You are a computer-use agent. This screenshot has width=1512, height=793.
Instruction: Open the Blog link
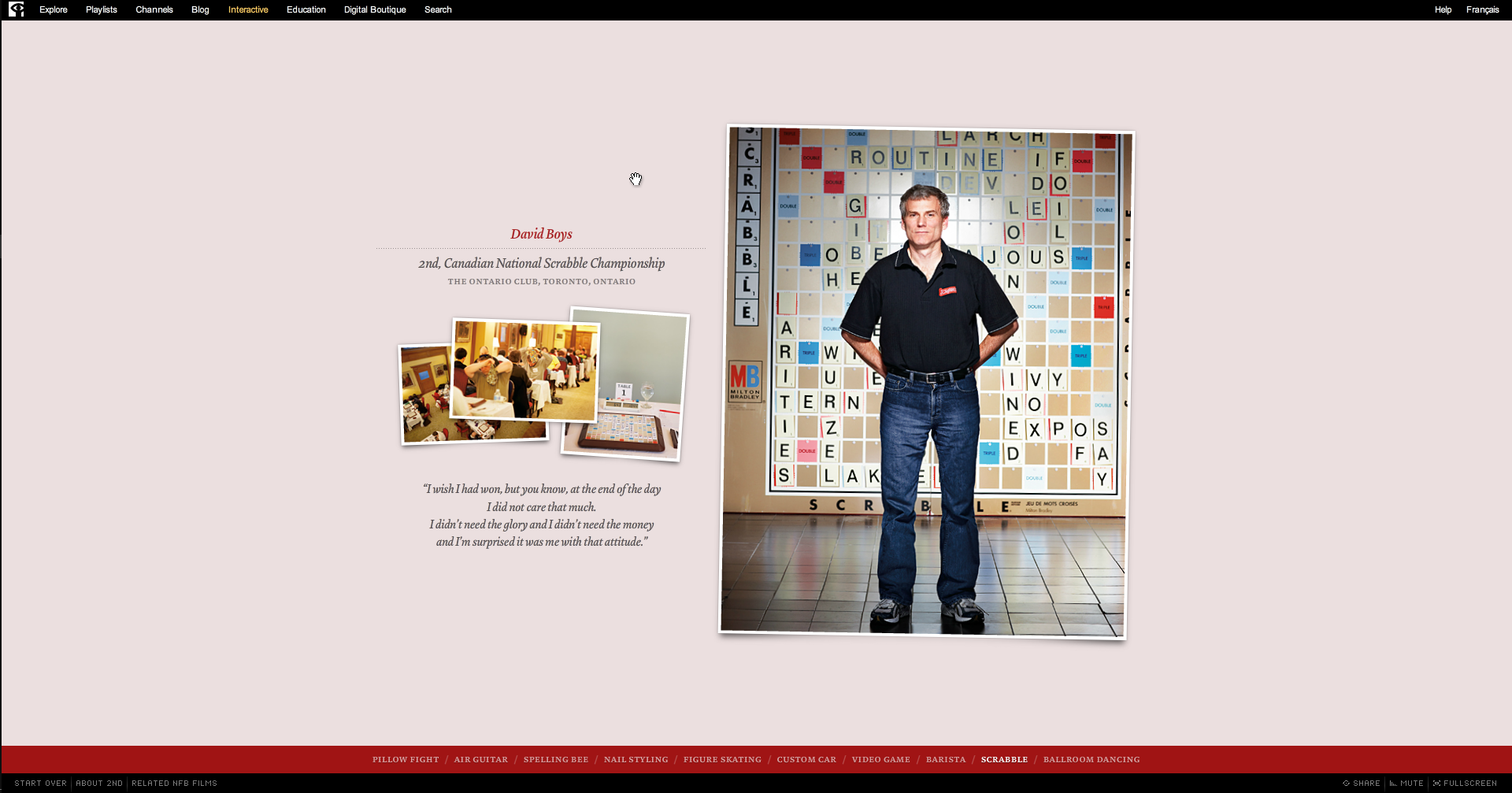click(x=200, y=9)
